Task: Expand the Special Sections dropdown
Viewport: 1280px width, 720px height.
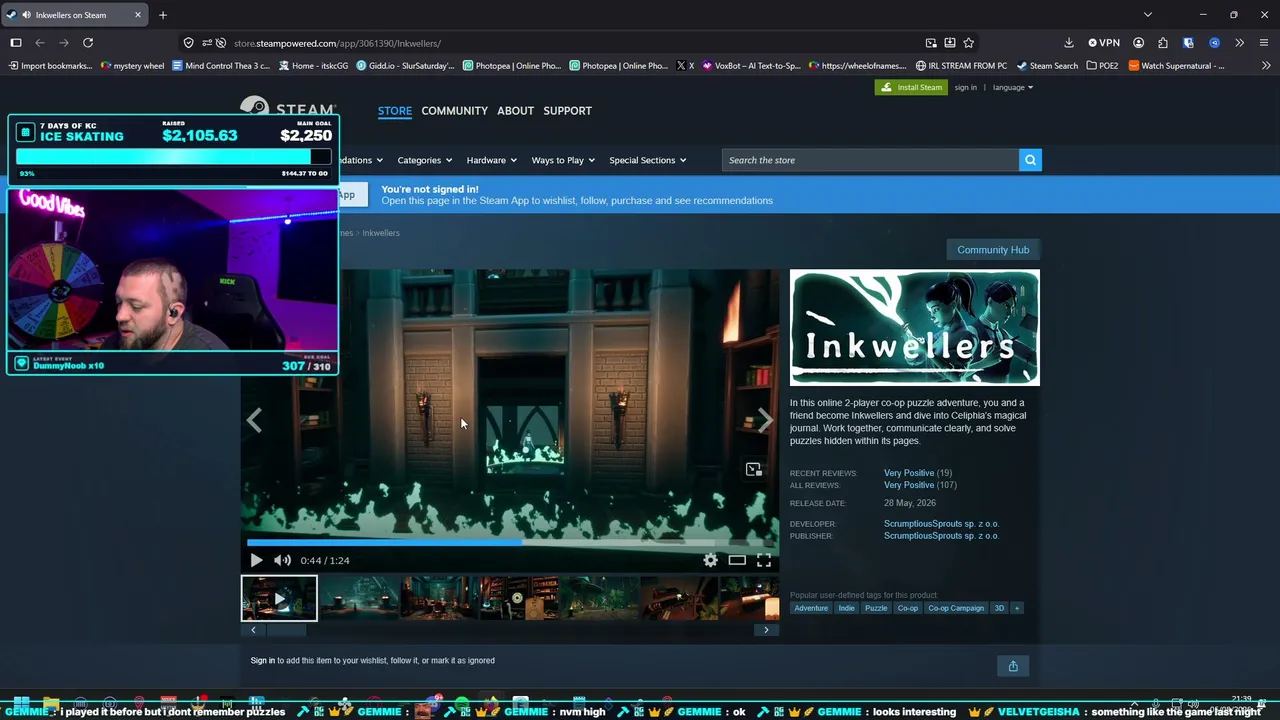Action: [x=648, y=160]
